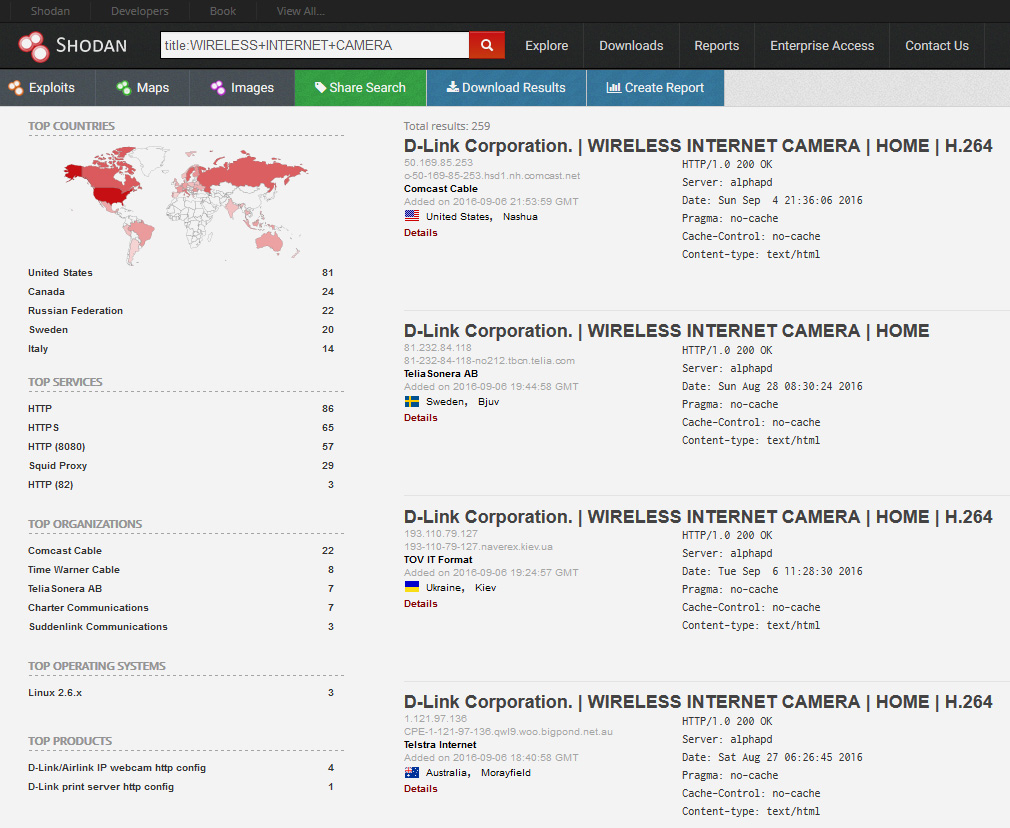Click the top countries world map
Viewport: 1010px width, 828px height.
(186, 205)
